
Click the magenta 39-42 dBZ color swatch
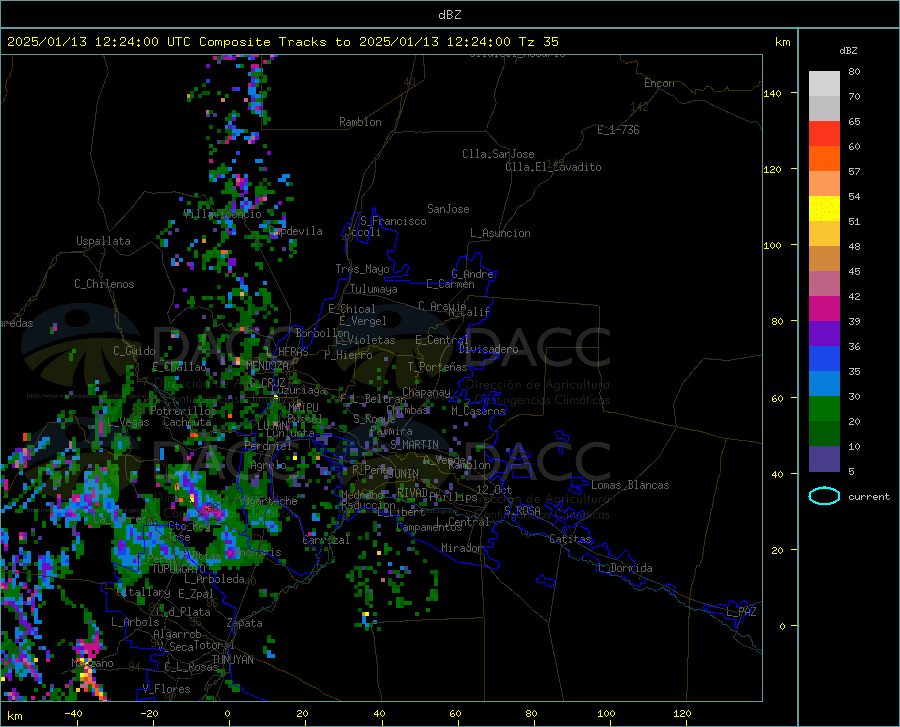click(x=824, y=309)
